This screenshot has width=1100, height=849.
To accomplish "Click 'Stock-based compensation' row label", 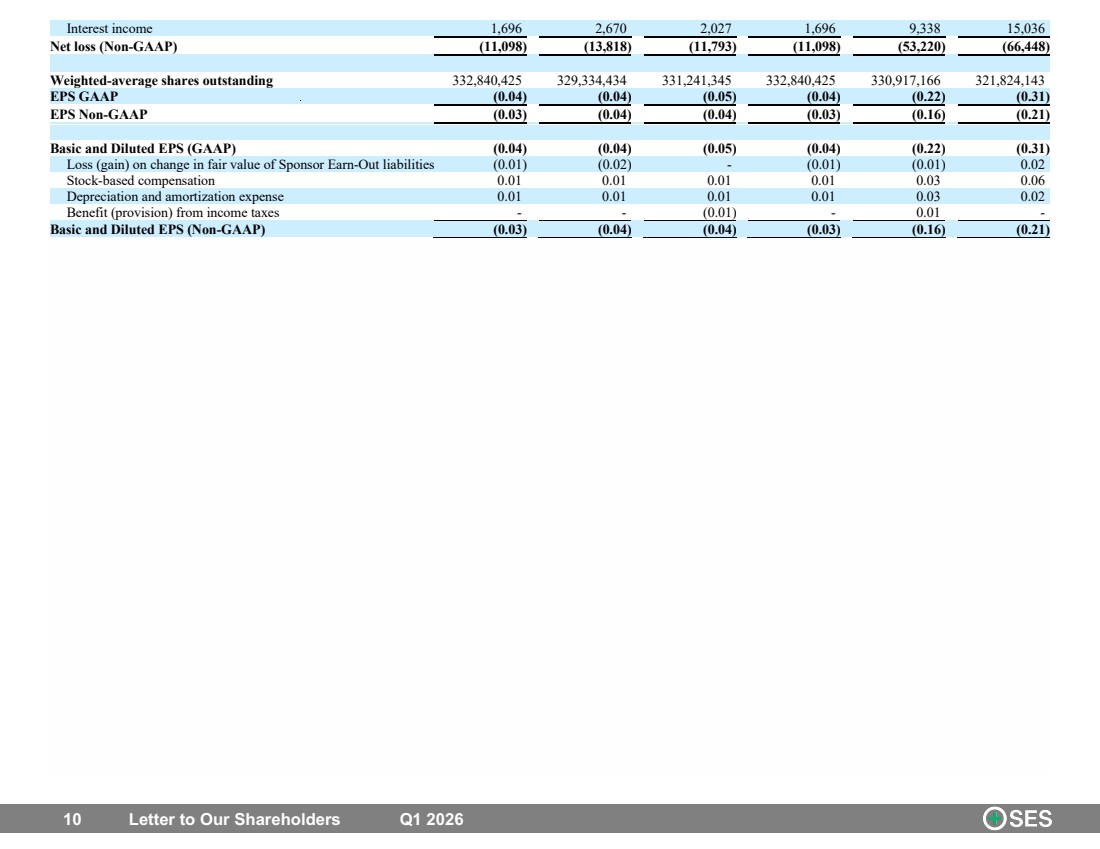I will click(x=141, y=181).
